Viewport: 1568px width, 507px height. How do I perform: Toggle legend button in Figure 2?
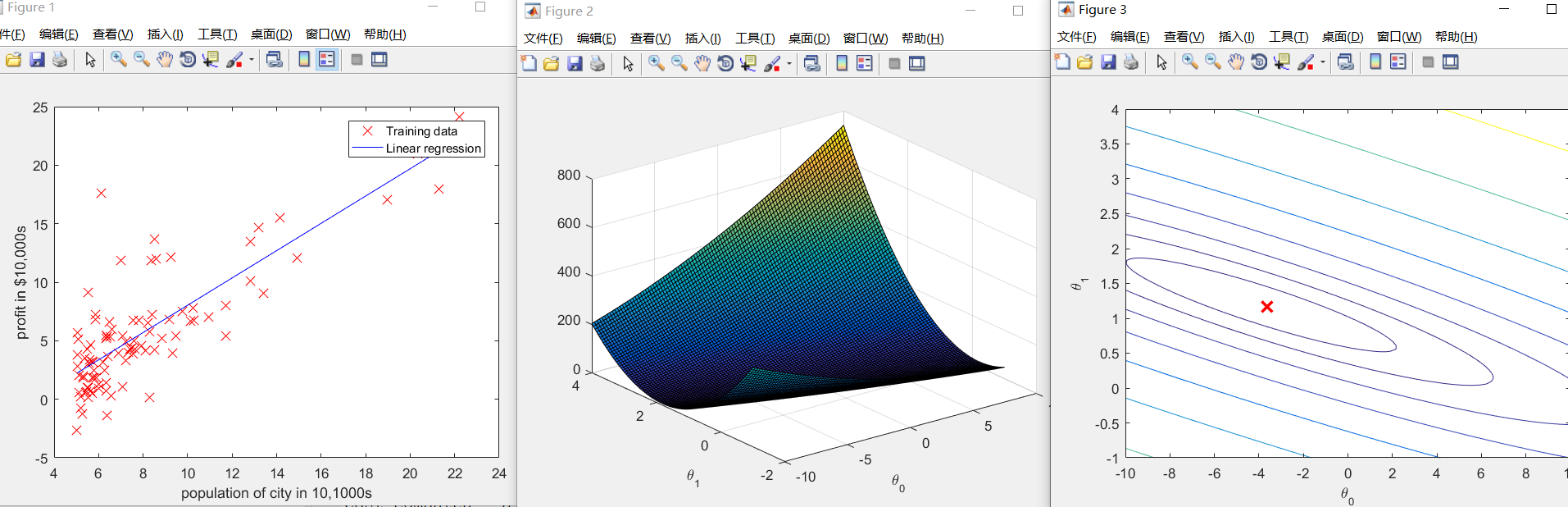(x=865, y=64)
